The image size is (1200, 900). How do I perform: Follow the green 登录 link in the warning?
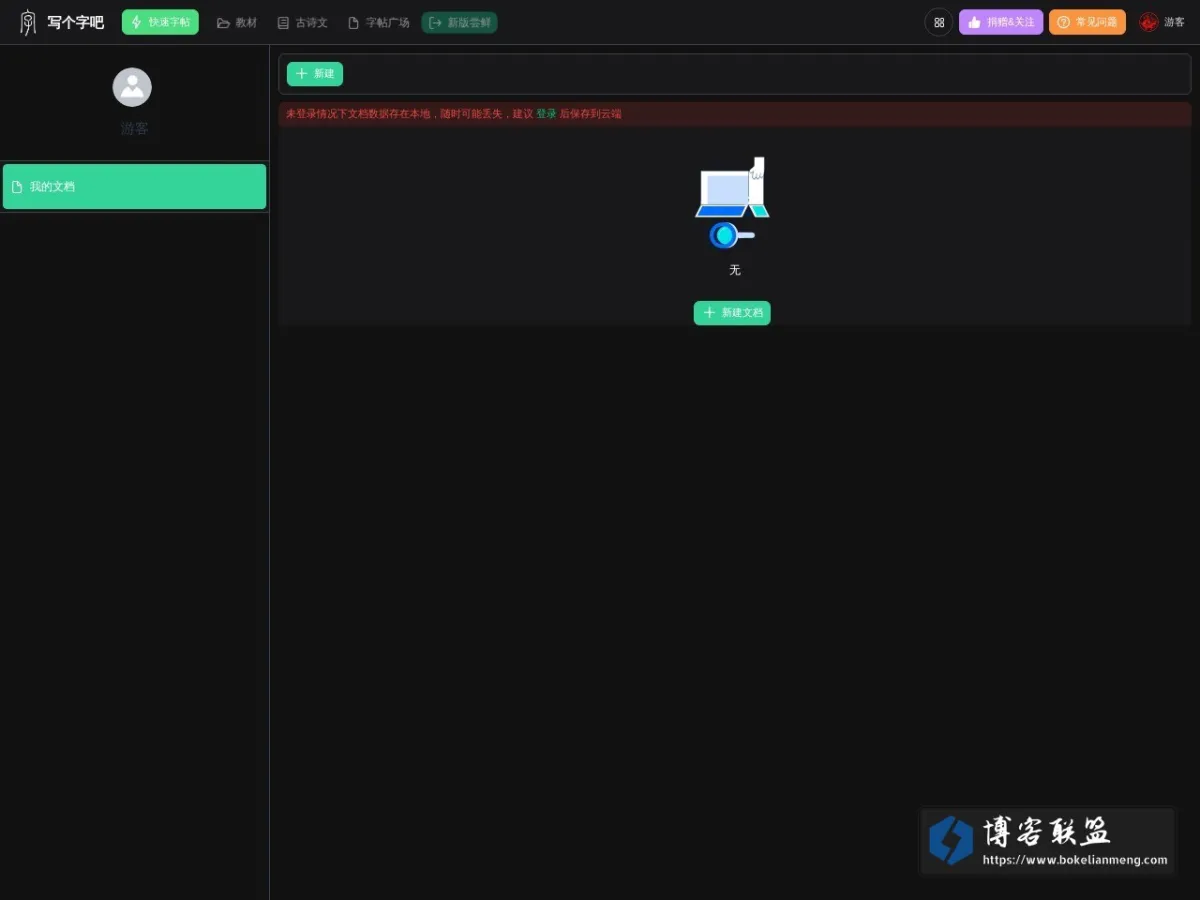point(546,114)
